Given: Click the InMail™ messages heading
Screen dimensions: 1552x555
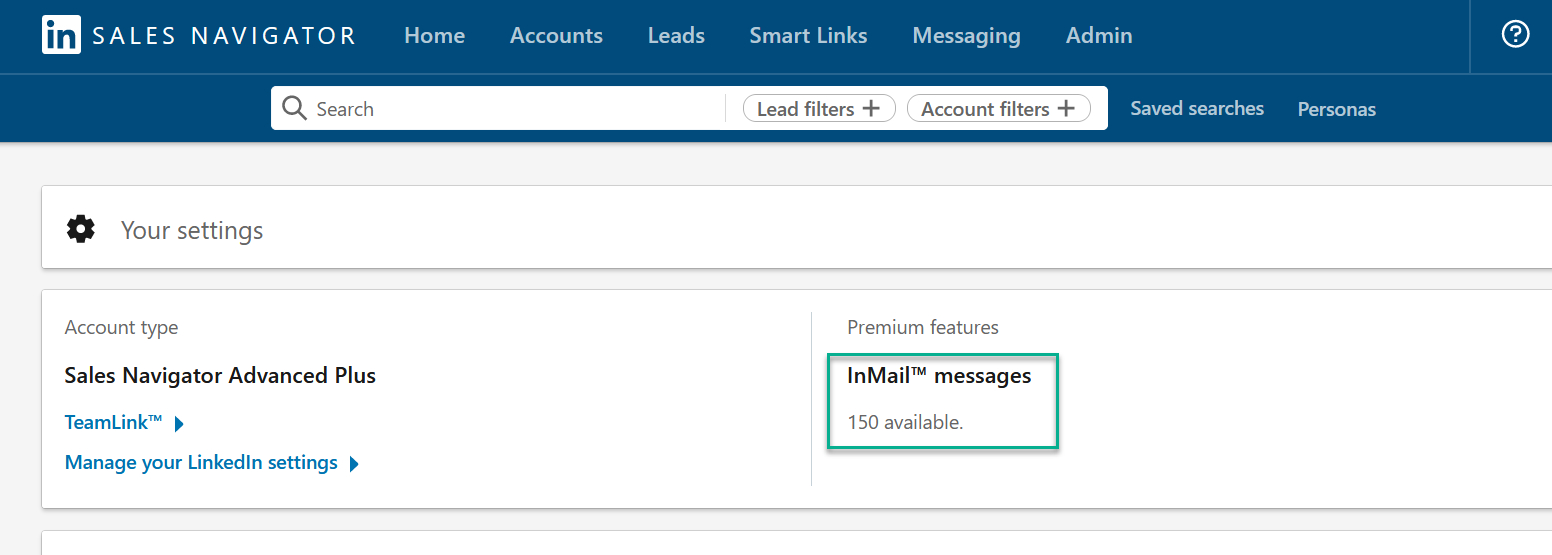Looking at the screenshot, I should [x=939, y=376].
